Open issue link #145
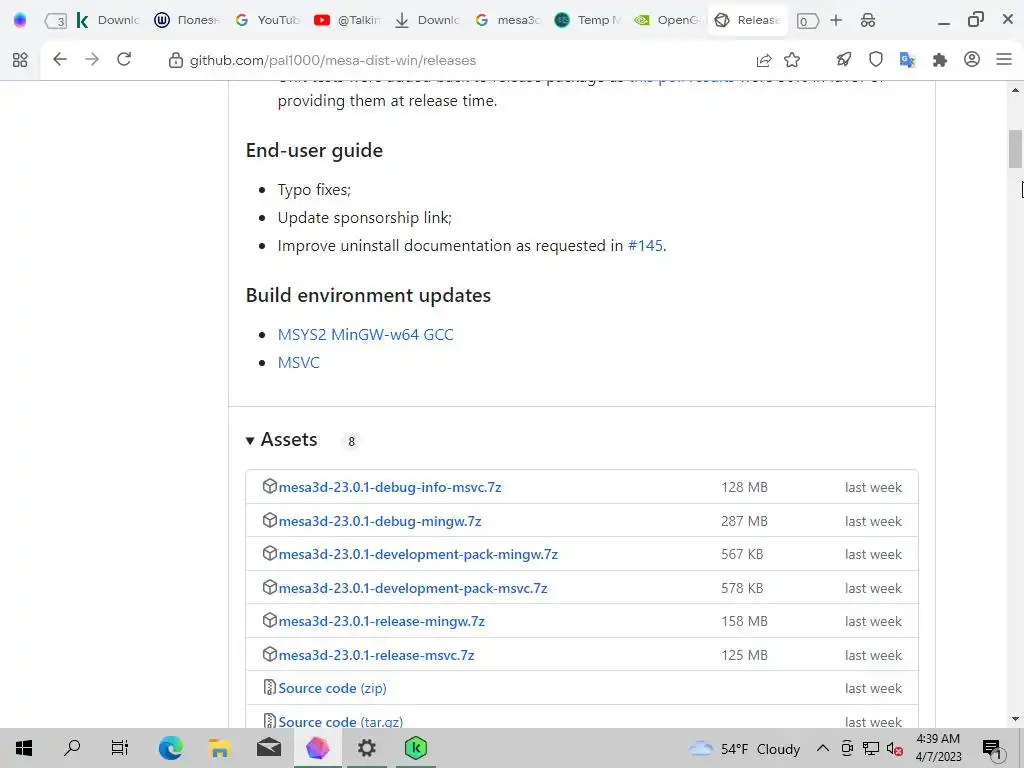Viewport: 1024px width, 768px height. click(x=645, y=246)
